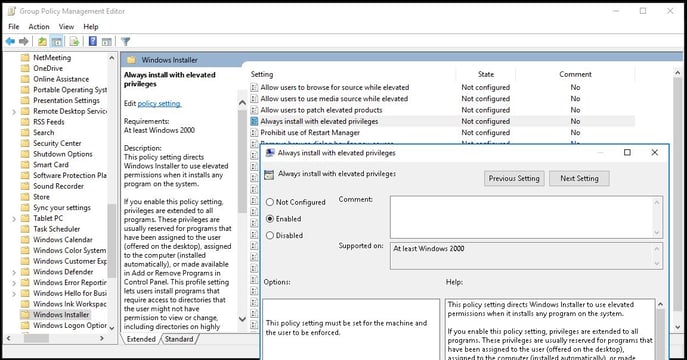The image size is (687, 360).
Task: Open the Edit policy setting link
Action: pyautogui.click(x=159, y=104)
